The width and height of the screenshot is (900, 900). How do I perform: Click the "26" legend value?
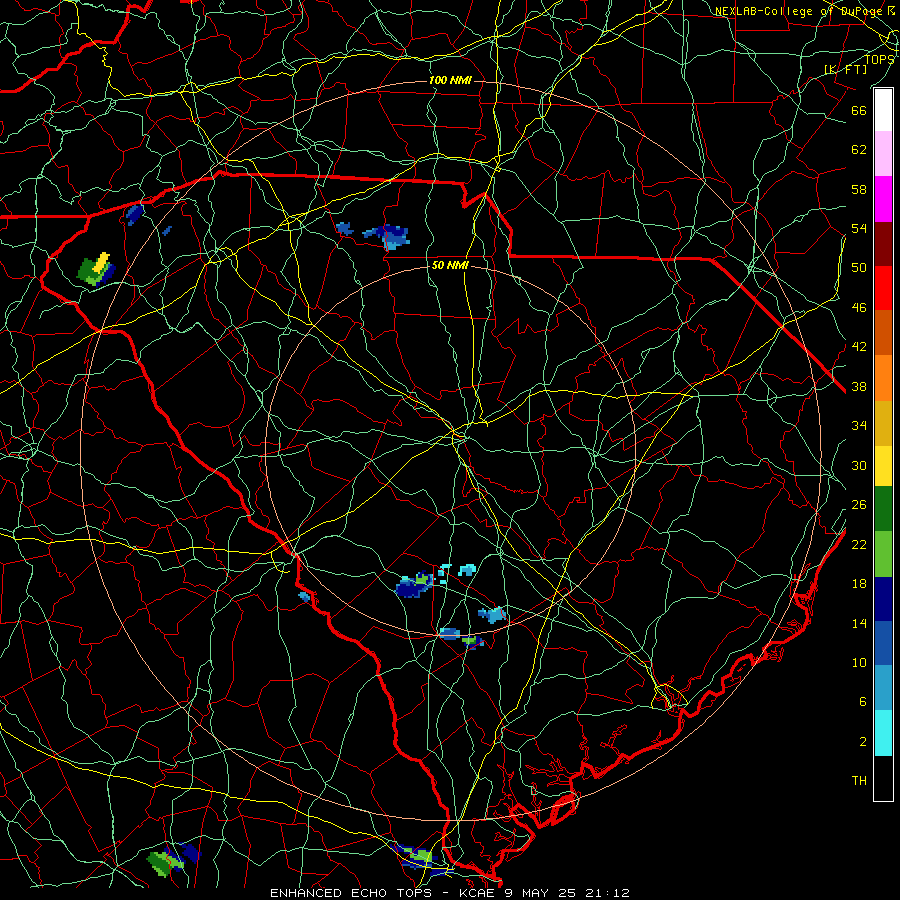point(859,505)
